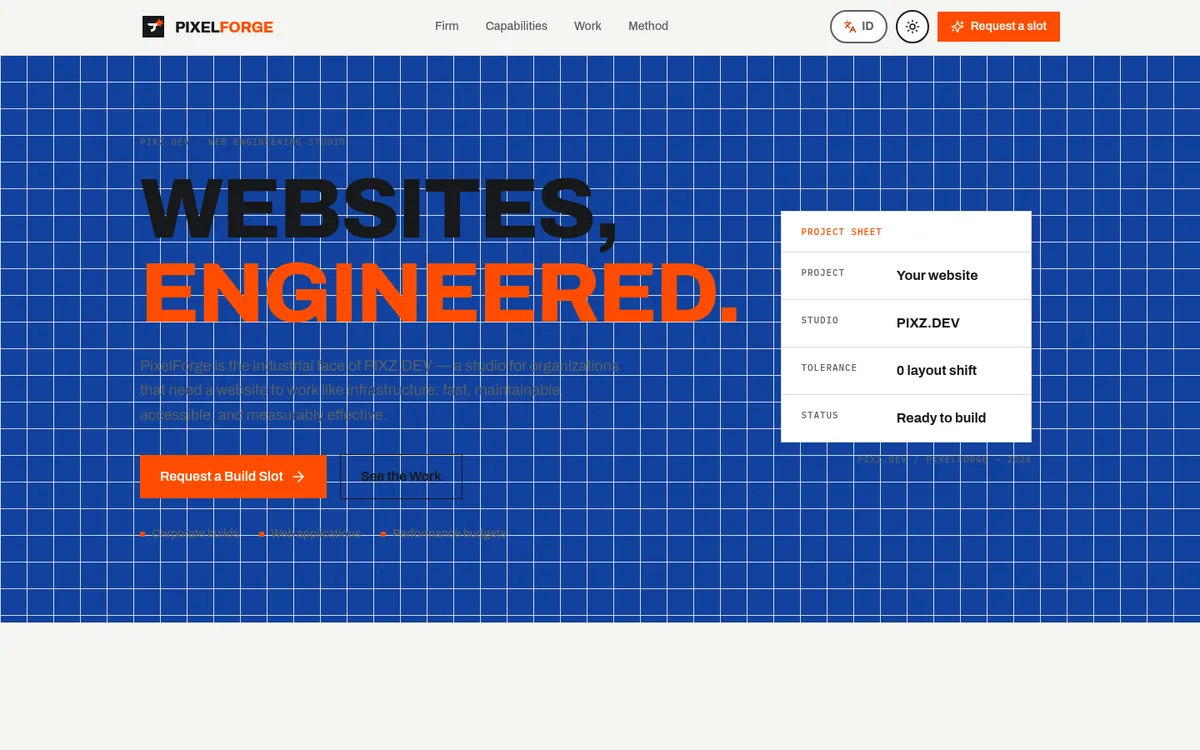Click the 'Corporate builds' bullet text
Image resolution: width=1200 pixels, height=750 pixels.
click(x=196, y=534)
